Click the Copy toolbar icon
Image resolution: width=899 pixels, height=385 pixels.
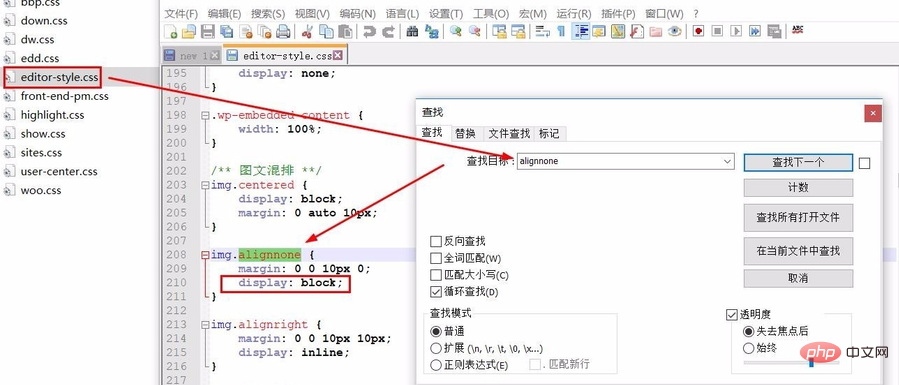click(326, 32)
